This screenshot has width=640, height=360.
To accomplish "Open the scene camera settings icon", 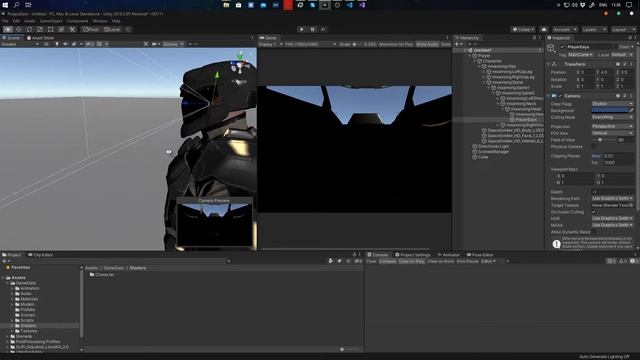I will pyautogui.click(x=155, y=44).
